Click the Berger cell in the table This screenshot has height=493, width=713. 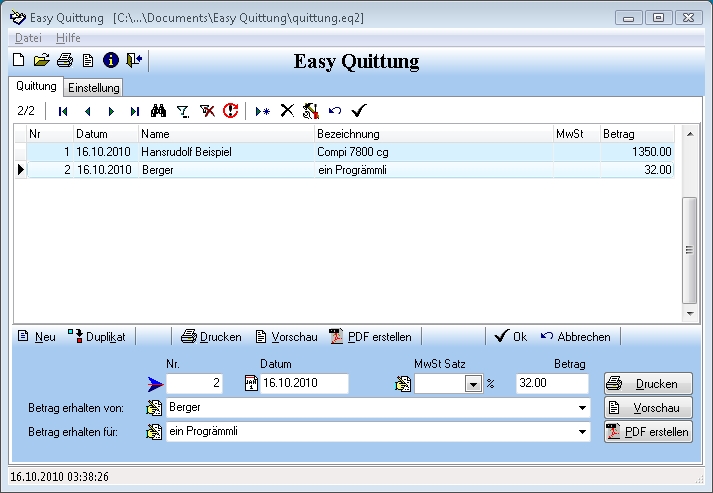point(226,170)
